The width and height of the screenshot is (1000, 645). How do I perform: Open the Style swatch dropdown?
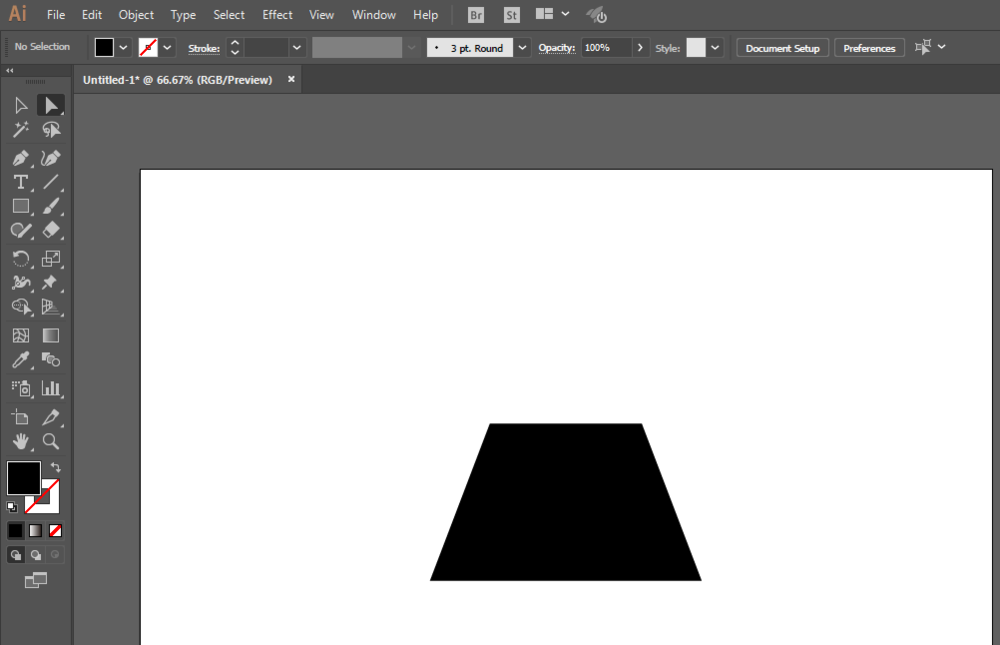[715, 47]
